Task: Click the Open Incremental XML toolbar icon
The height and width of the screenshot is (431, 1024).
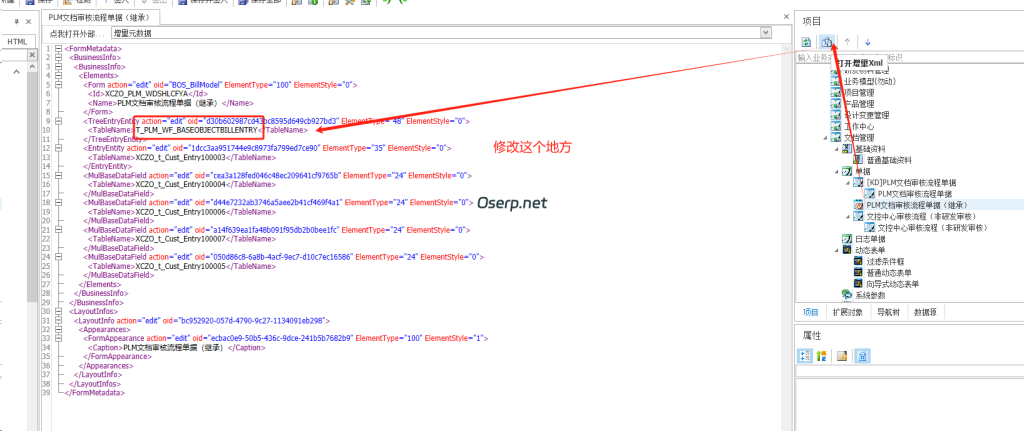Action: (827, 41)
